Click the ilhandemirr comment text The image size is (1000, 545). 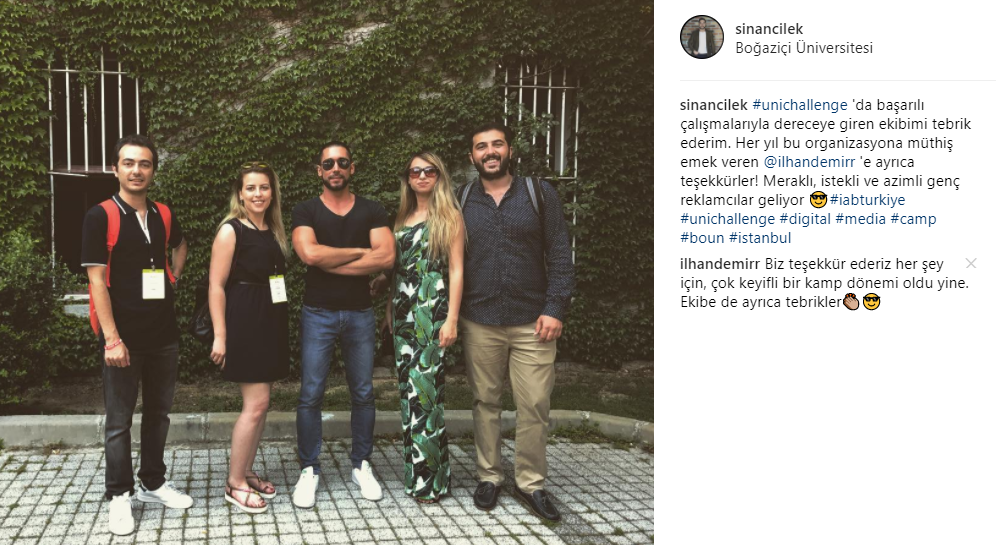pos(825,283)
